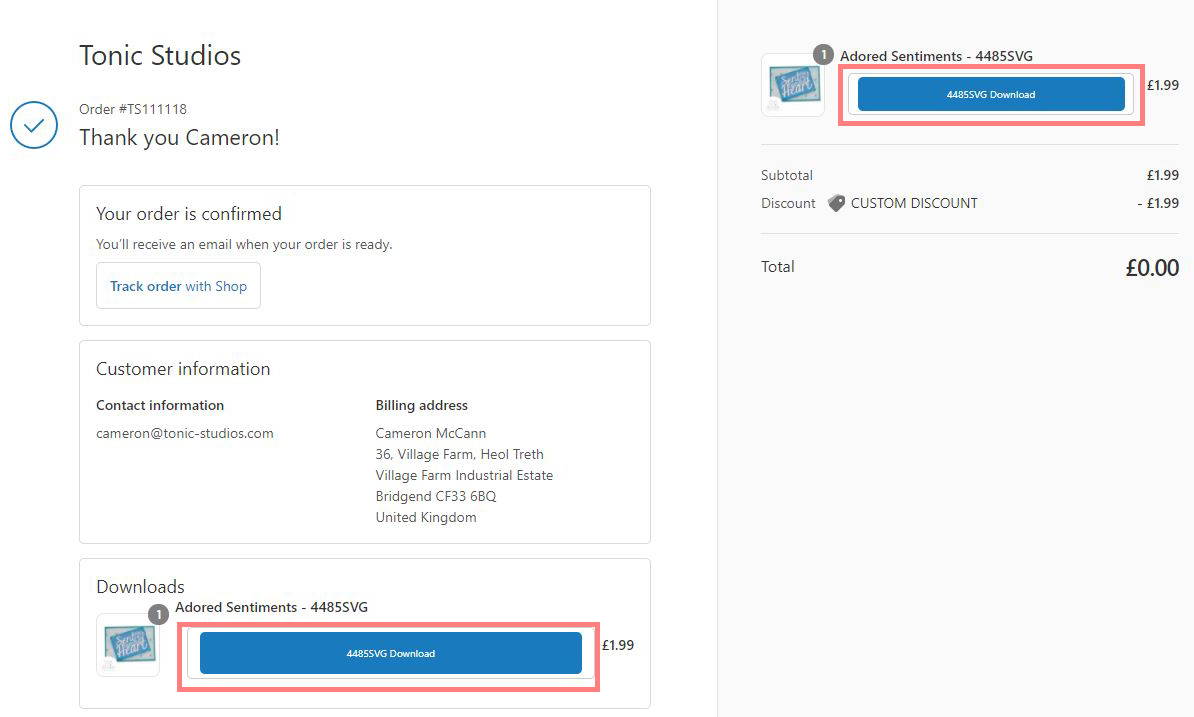This screenshot has height=717, width=1194.
Task: Select the email cameron@tonic-studios.com
Action: coord(184,433)
